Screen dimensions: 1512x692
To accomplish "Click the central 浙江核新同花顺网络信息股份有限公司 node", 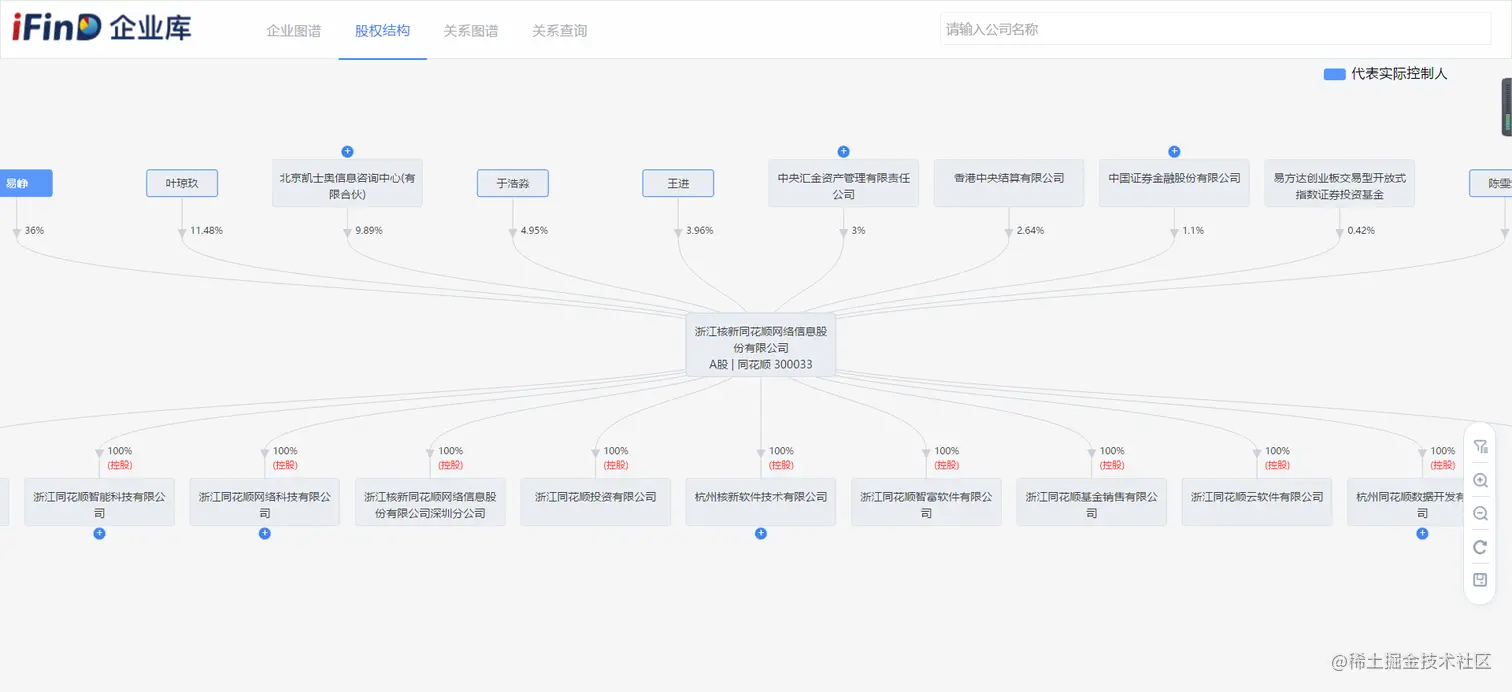I will pos(761,345).
